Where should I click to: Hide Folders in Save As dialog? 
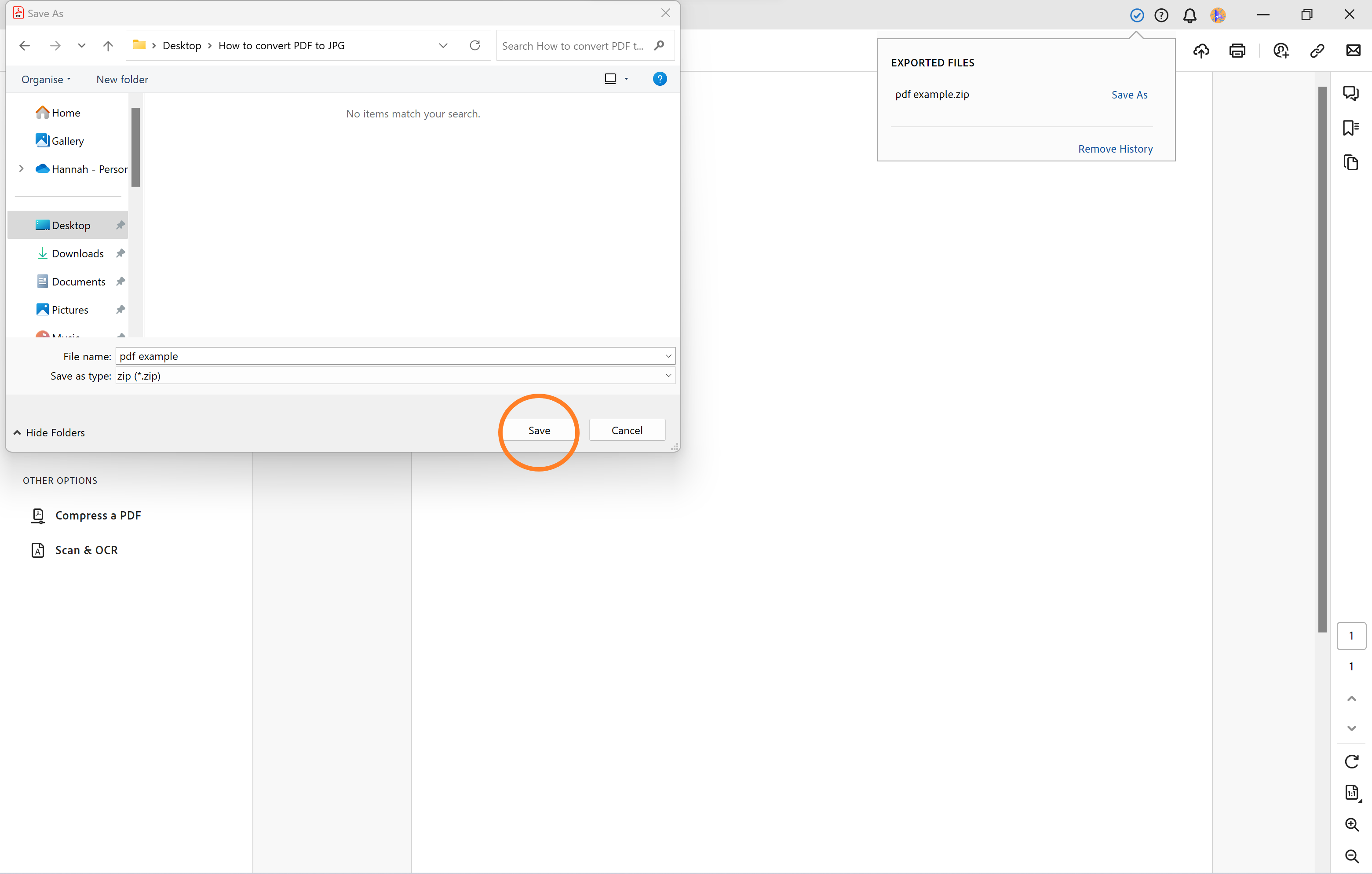(x=49, y=432)
